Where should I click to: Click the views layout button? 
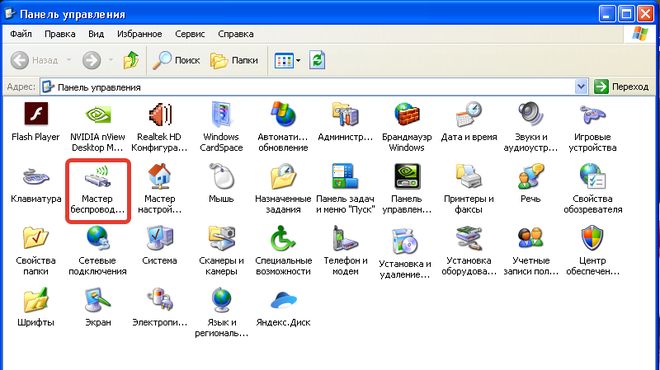tap(284, 61)
